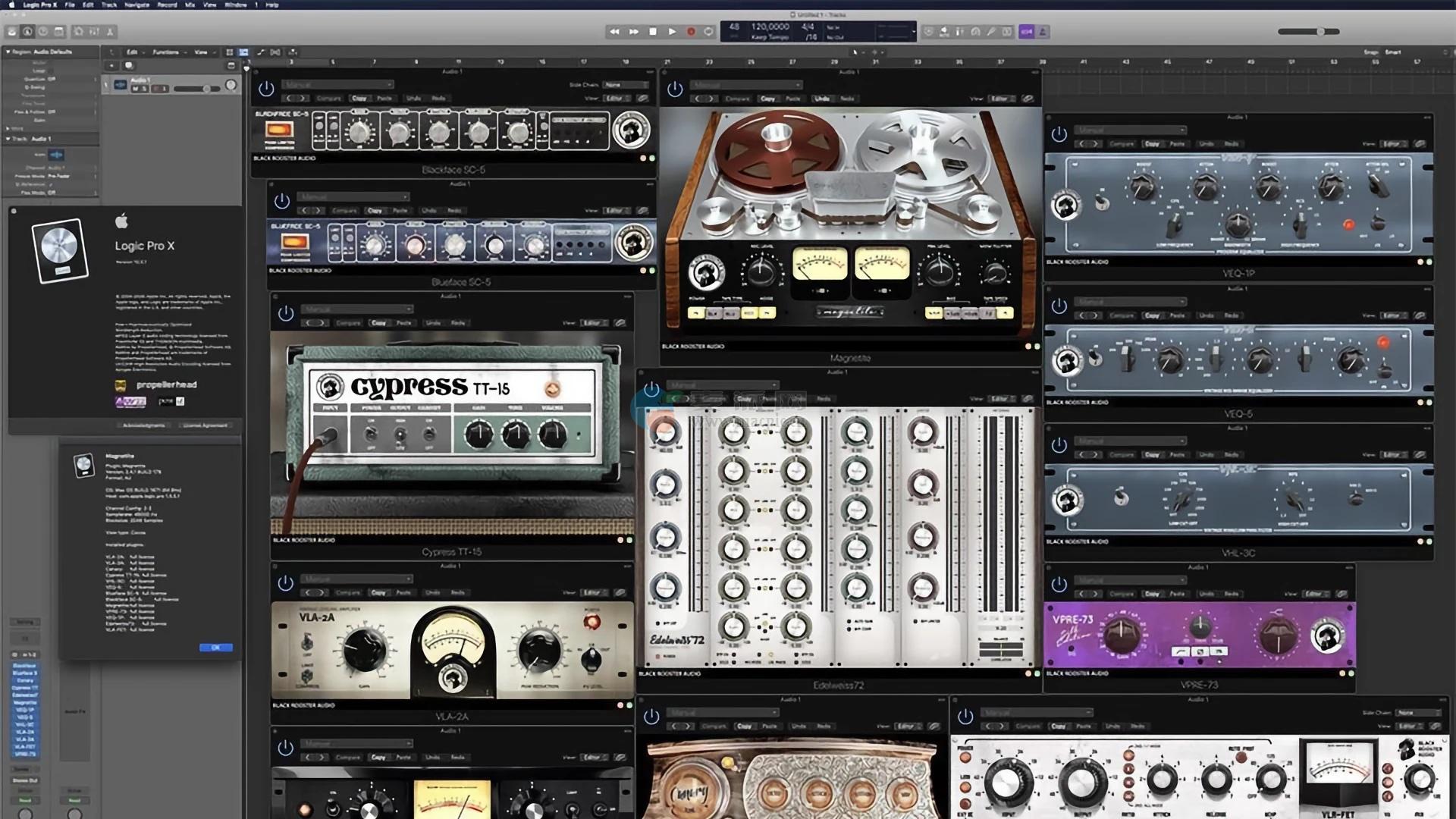Select the automation curve tool button

click(x=261, y=52)
